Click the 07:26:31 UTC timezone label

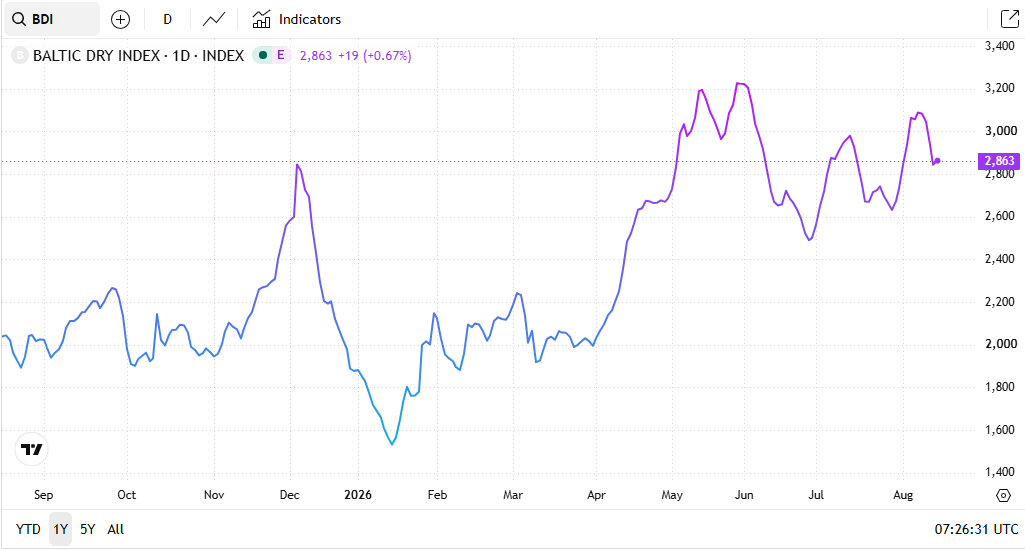click(976, 529)
